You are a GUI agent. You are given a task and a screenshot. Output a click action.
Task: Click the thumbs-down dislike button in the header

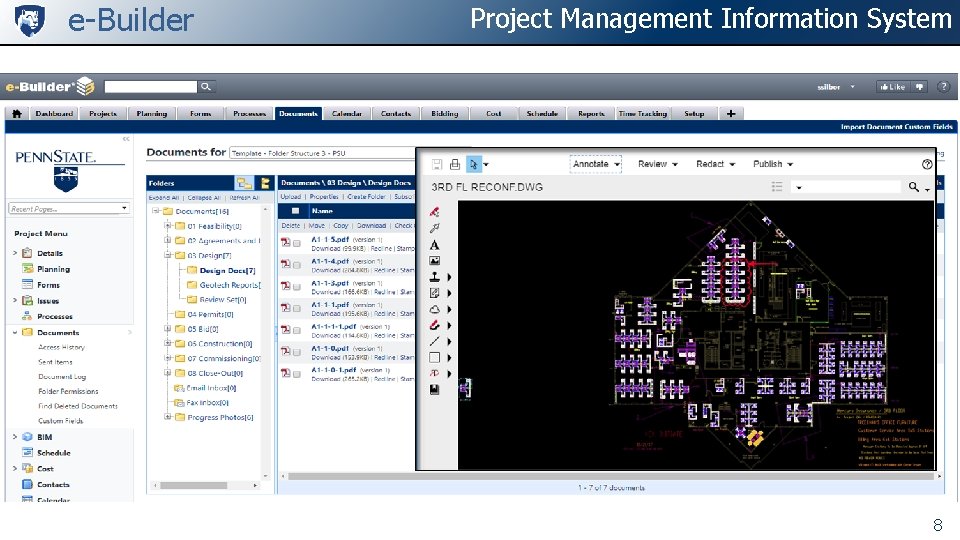coord(919,87)
